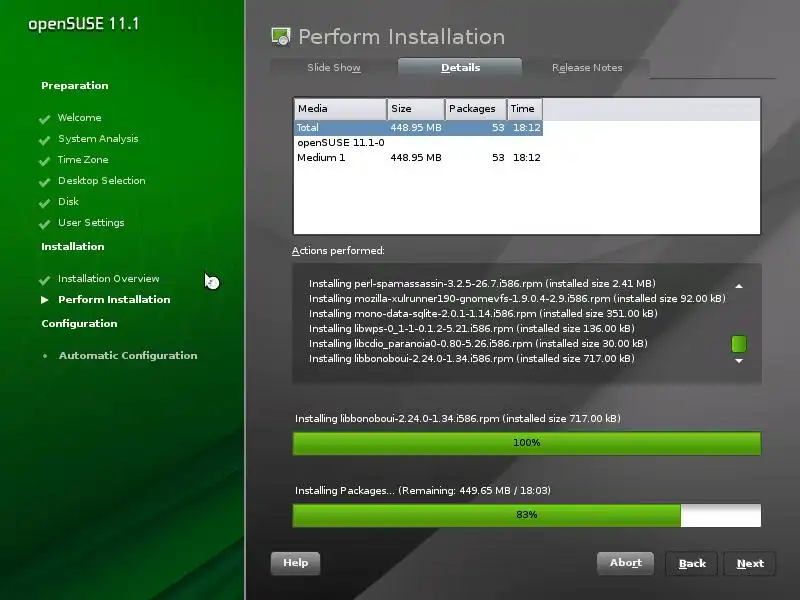
Task: Click the scroll down arrow in actions log
Action: click(739, 361)
